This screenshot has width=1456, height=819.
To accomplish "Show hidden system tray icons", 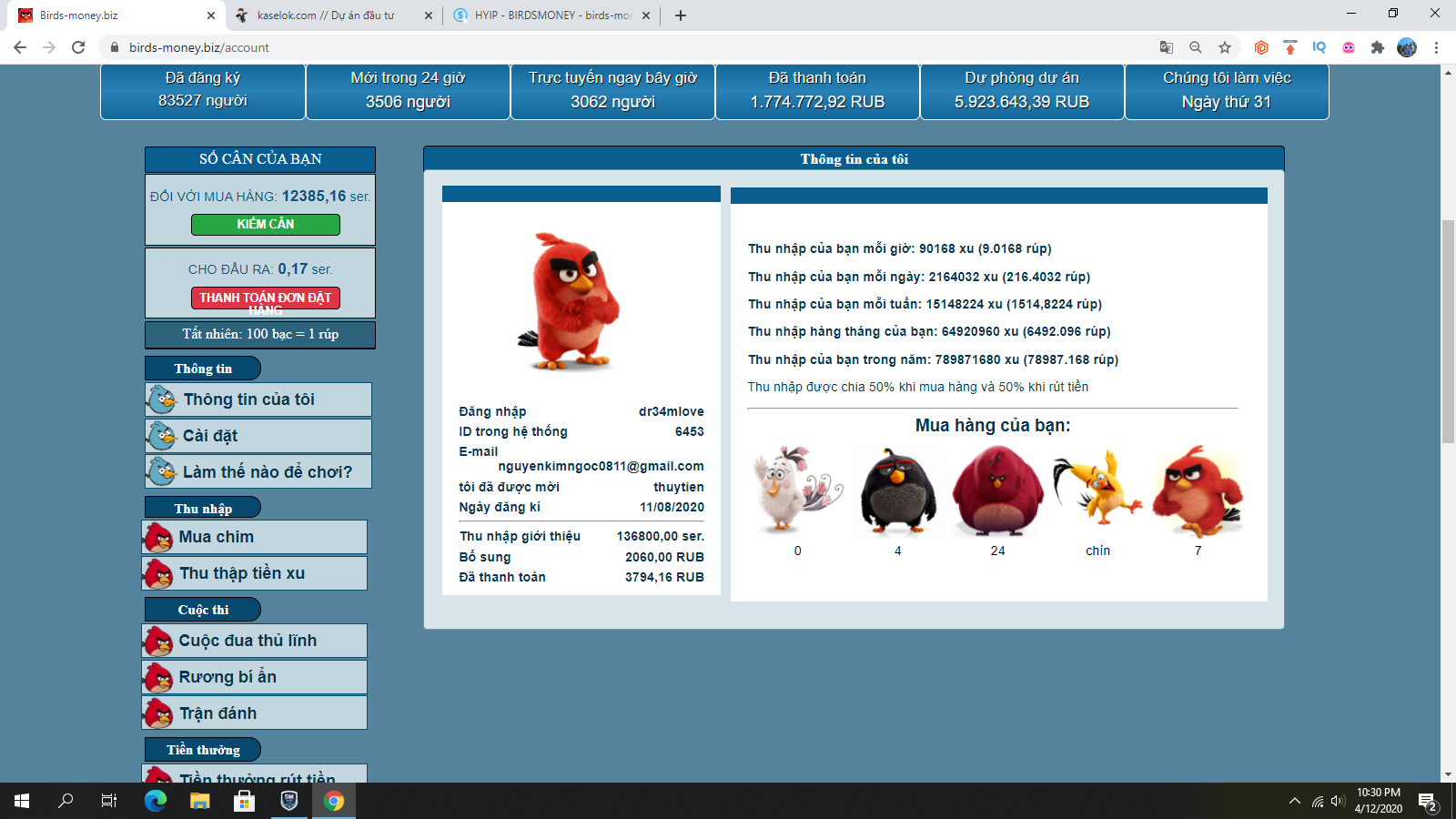I will (x=1295, y=802).
